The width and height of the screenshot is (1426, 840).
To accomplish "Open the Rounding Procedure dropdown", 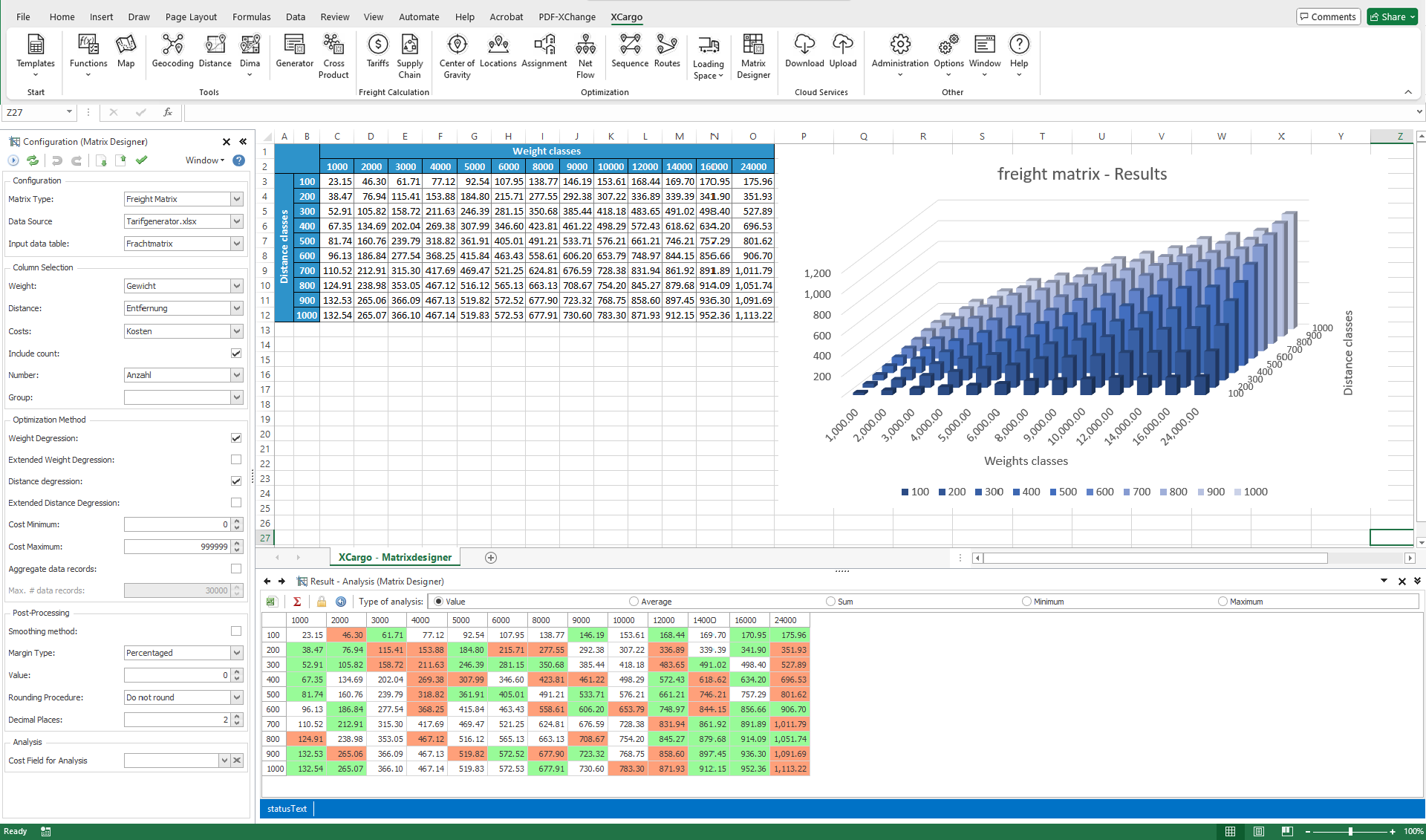I will (x=235, y=697).
